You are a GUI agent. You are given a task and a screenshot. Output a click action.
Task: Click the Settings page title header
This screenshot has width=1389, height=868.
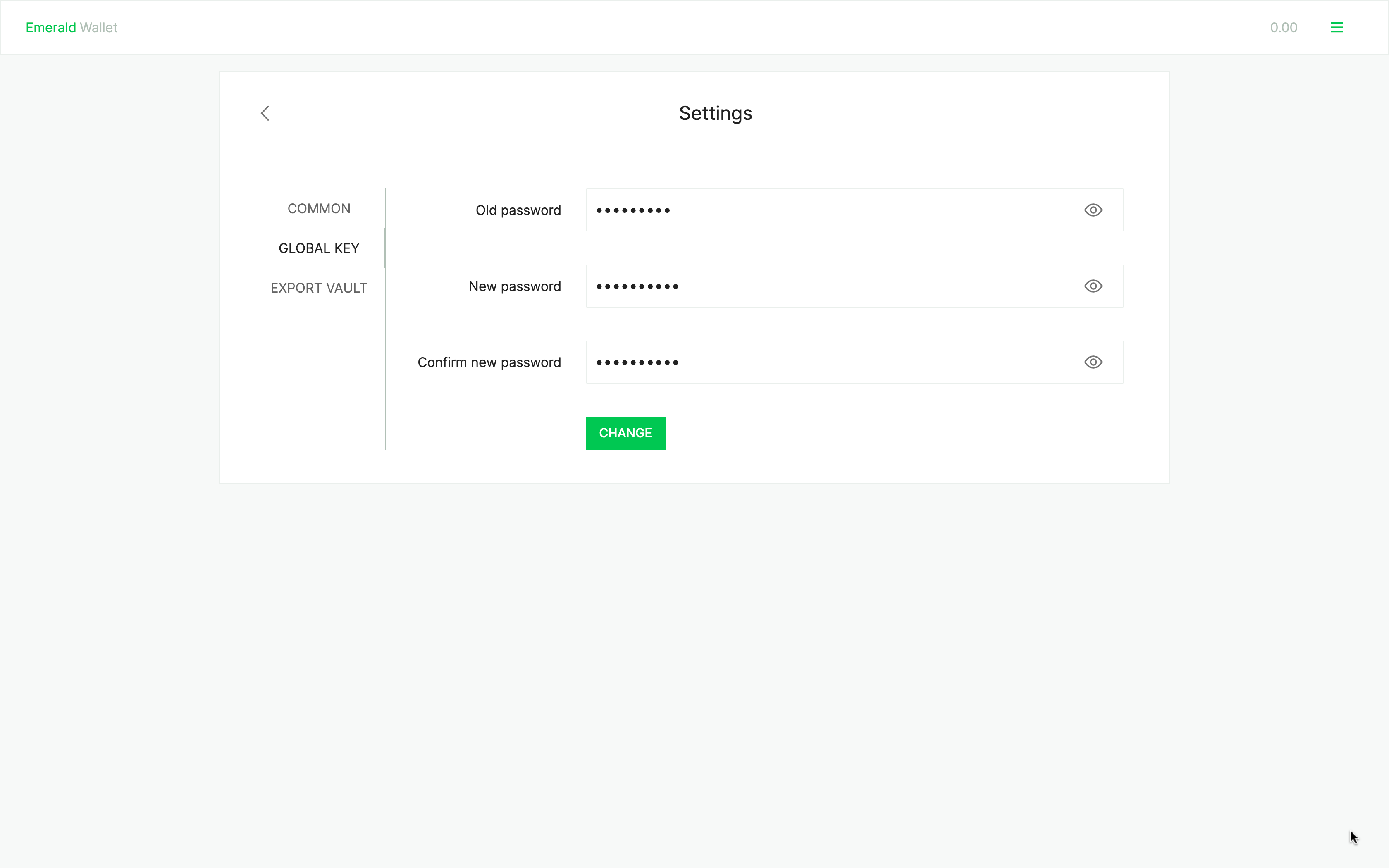[x=715, y=113]
